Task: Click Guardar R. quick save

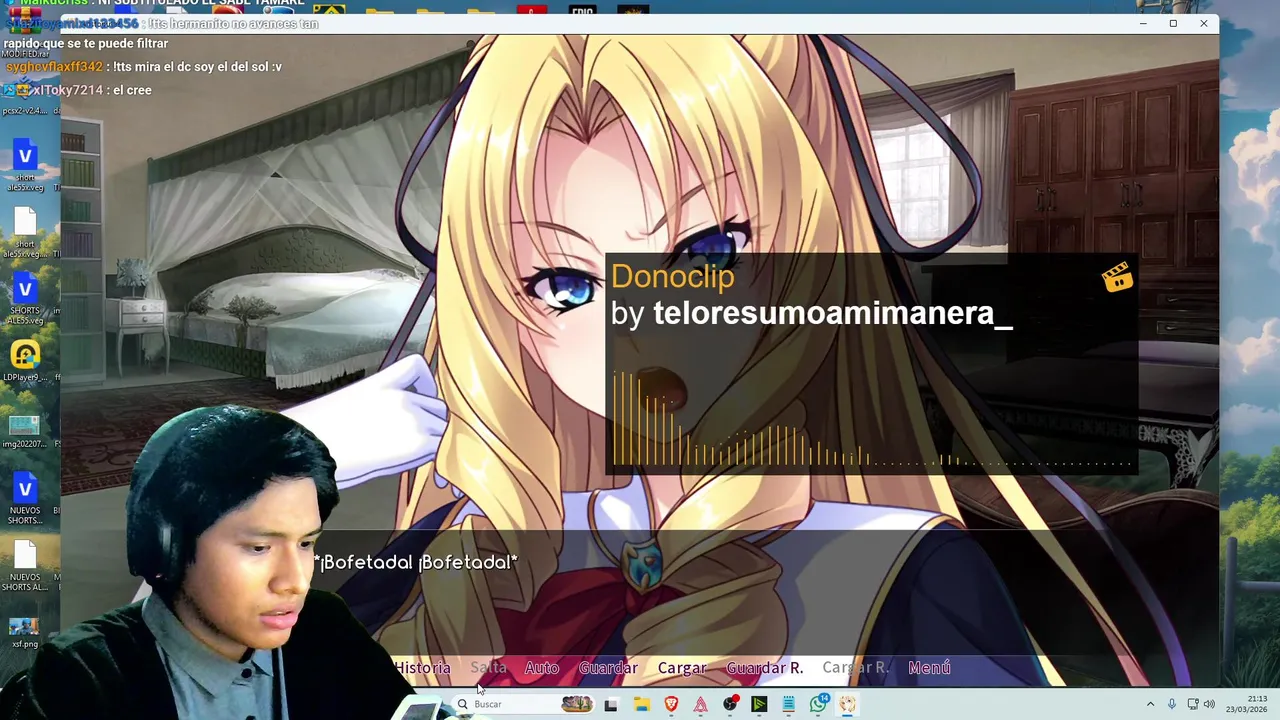Action: tap(764, 668)
